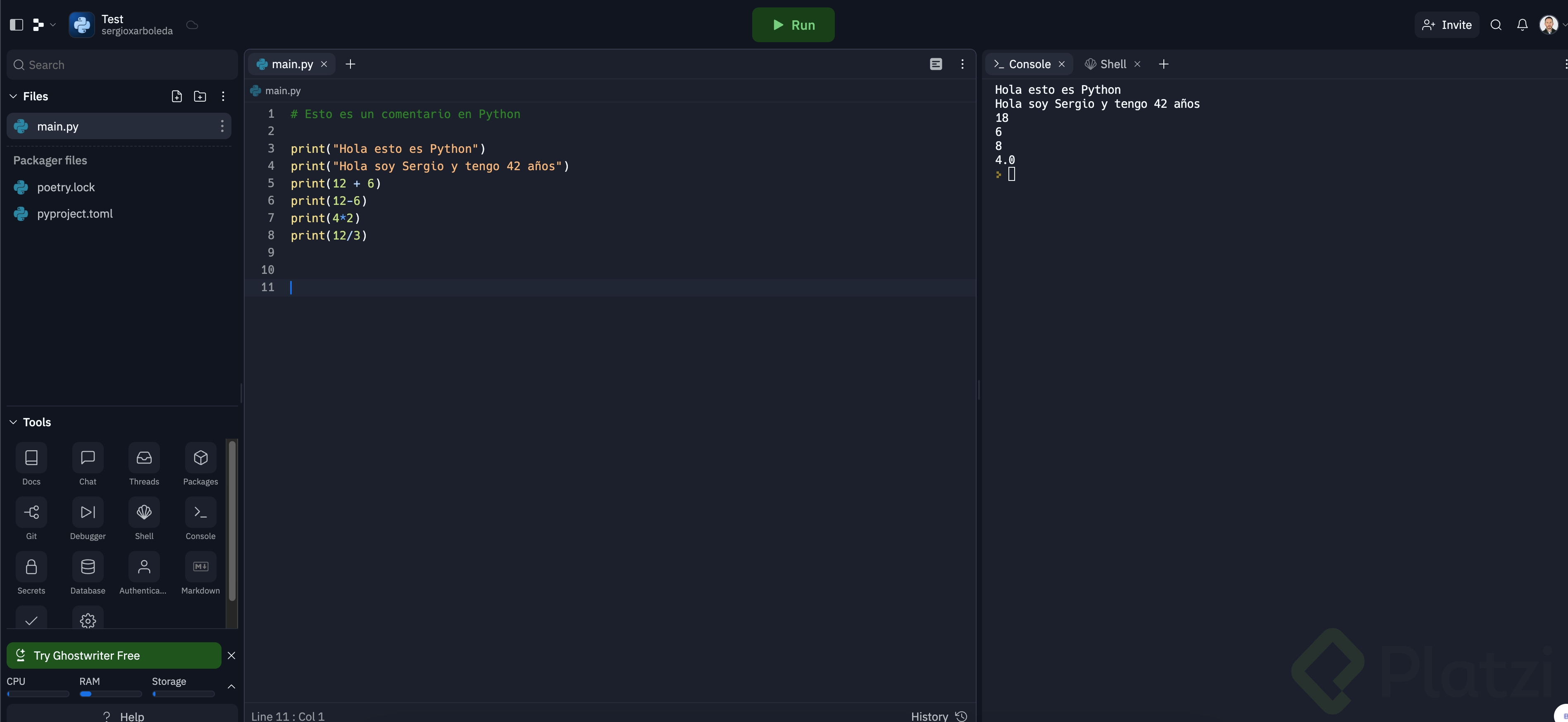Open the Shell tool in Tools
This screenshot has width=1568, height=722.
pyautogui.click(x=144, y=519)
